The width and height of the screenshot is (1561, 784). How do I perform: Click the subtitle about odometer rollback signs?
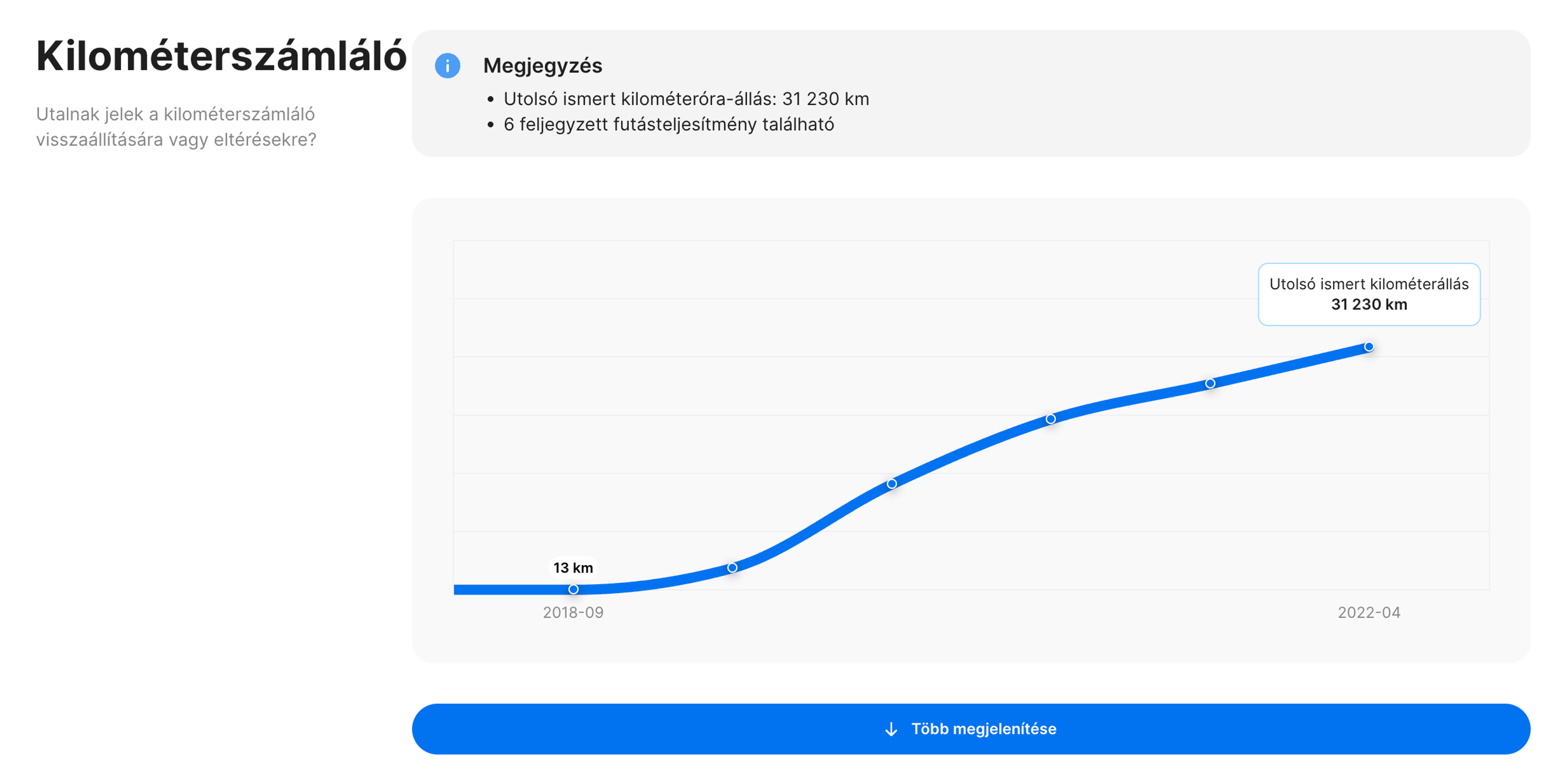pyautogui.click(x=176, y=127)
